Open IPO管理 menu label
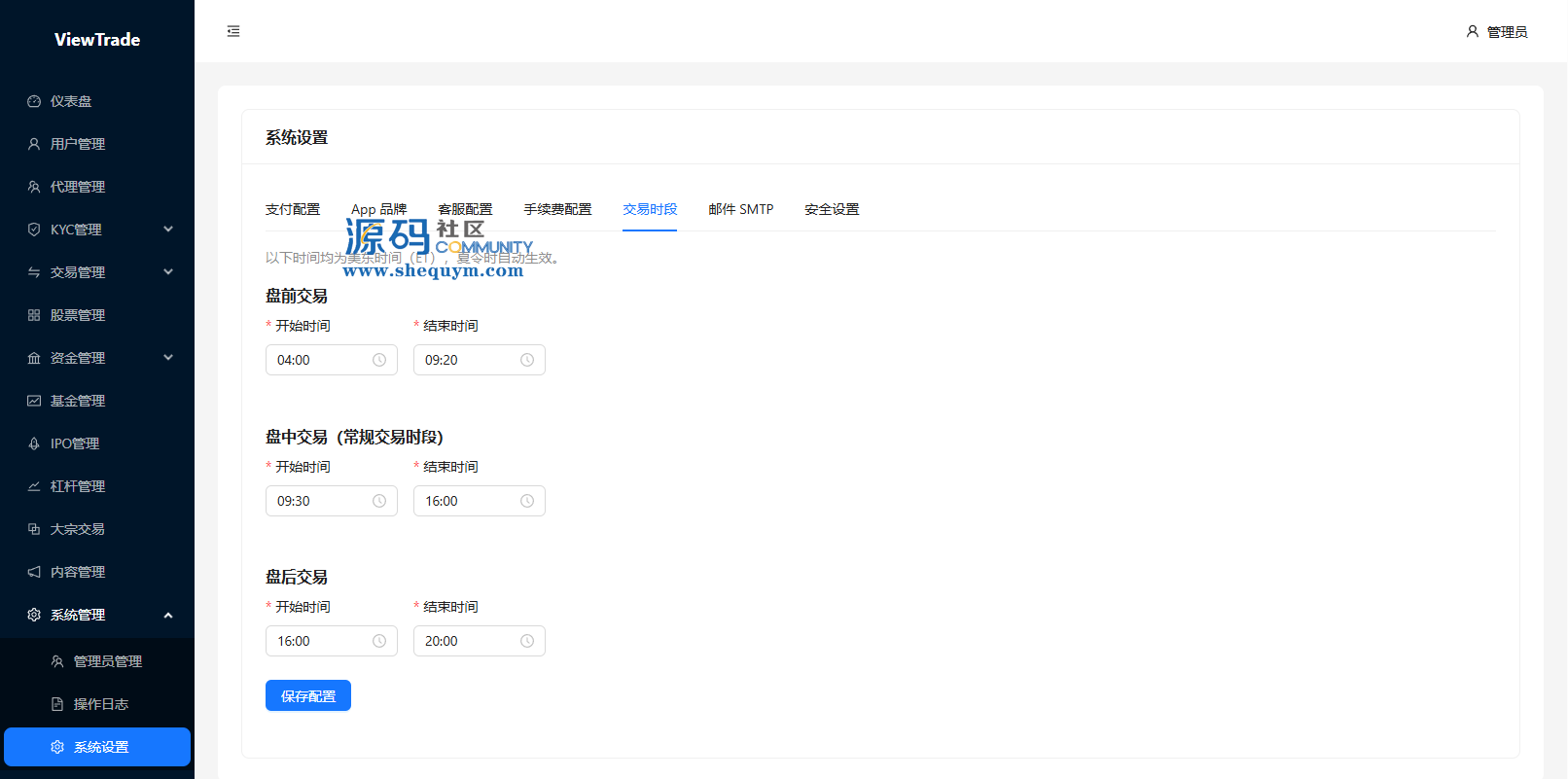This screenshot has height=779, width=1568. (x=75, y=443)
